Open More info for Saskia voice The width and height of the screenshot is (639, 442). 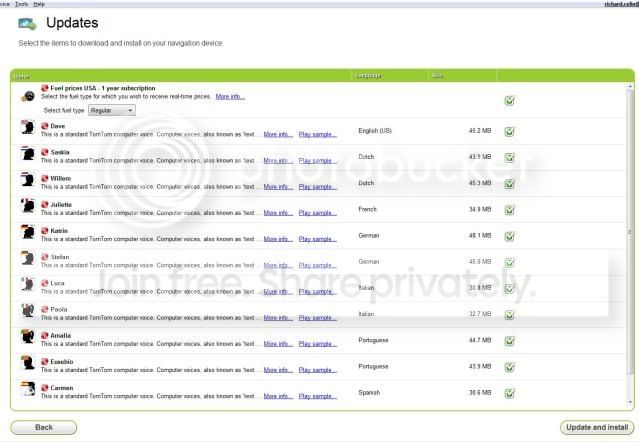[x=278, y=161]
